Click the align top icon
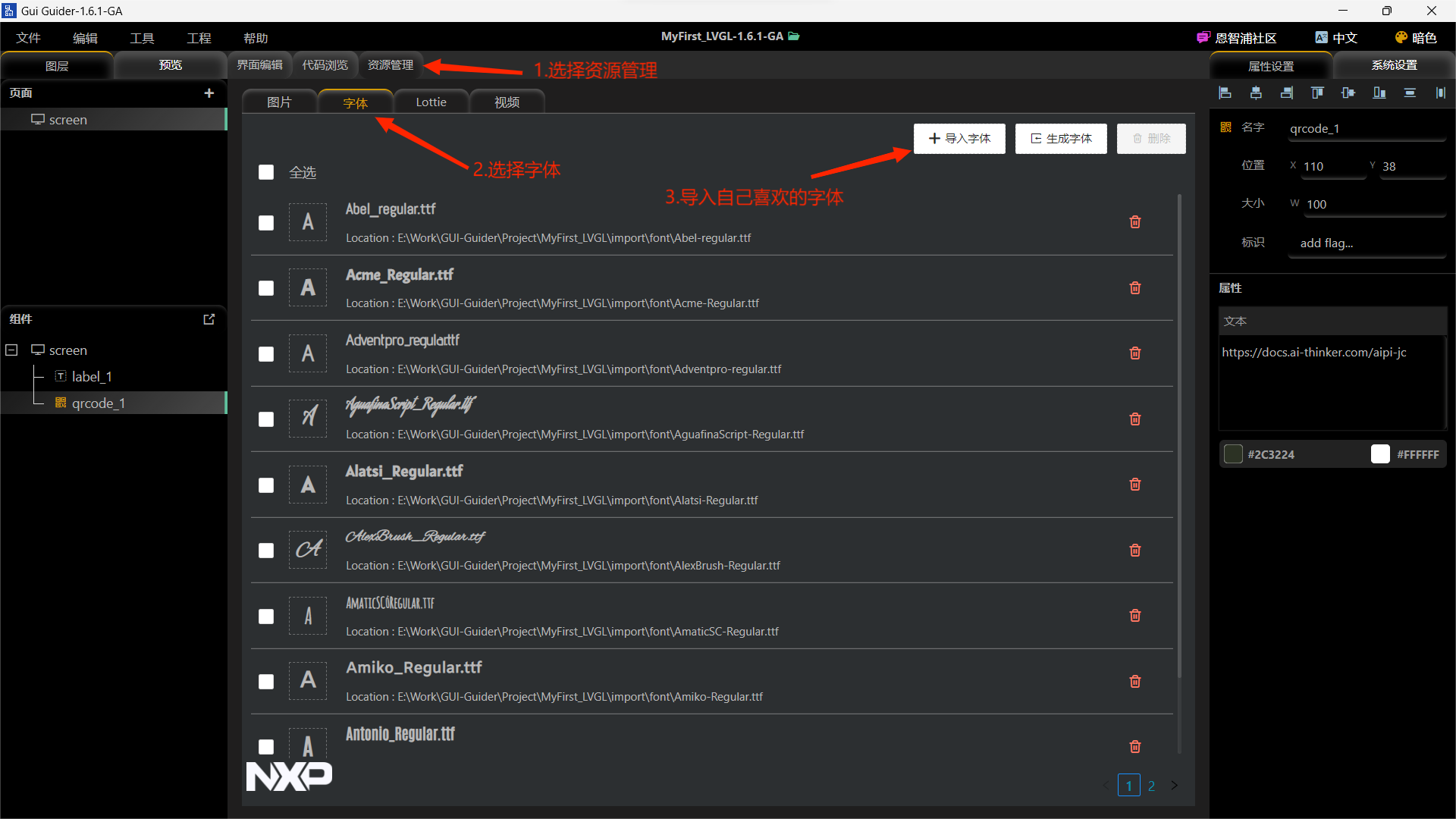 tap(1317, 93)
